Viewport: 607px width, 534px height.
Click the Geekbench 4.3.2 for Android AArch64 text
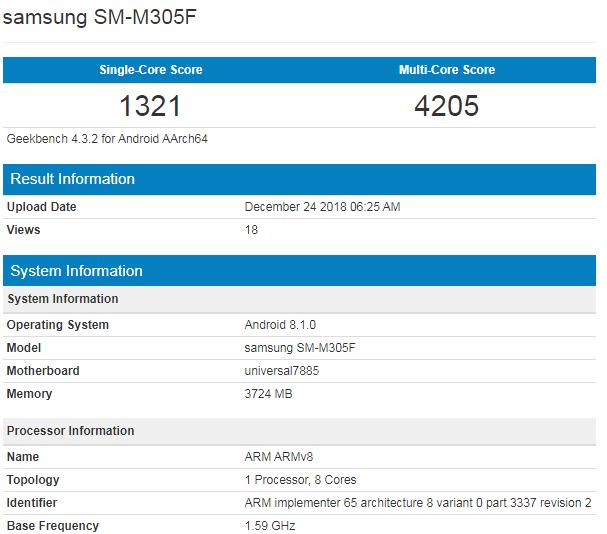click(x=107, y=139)
